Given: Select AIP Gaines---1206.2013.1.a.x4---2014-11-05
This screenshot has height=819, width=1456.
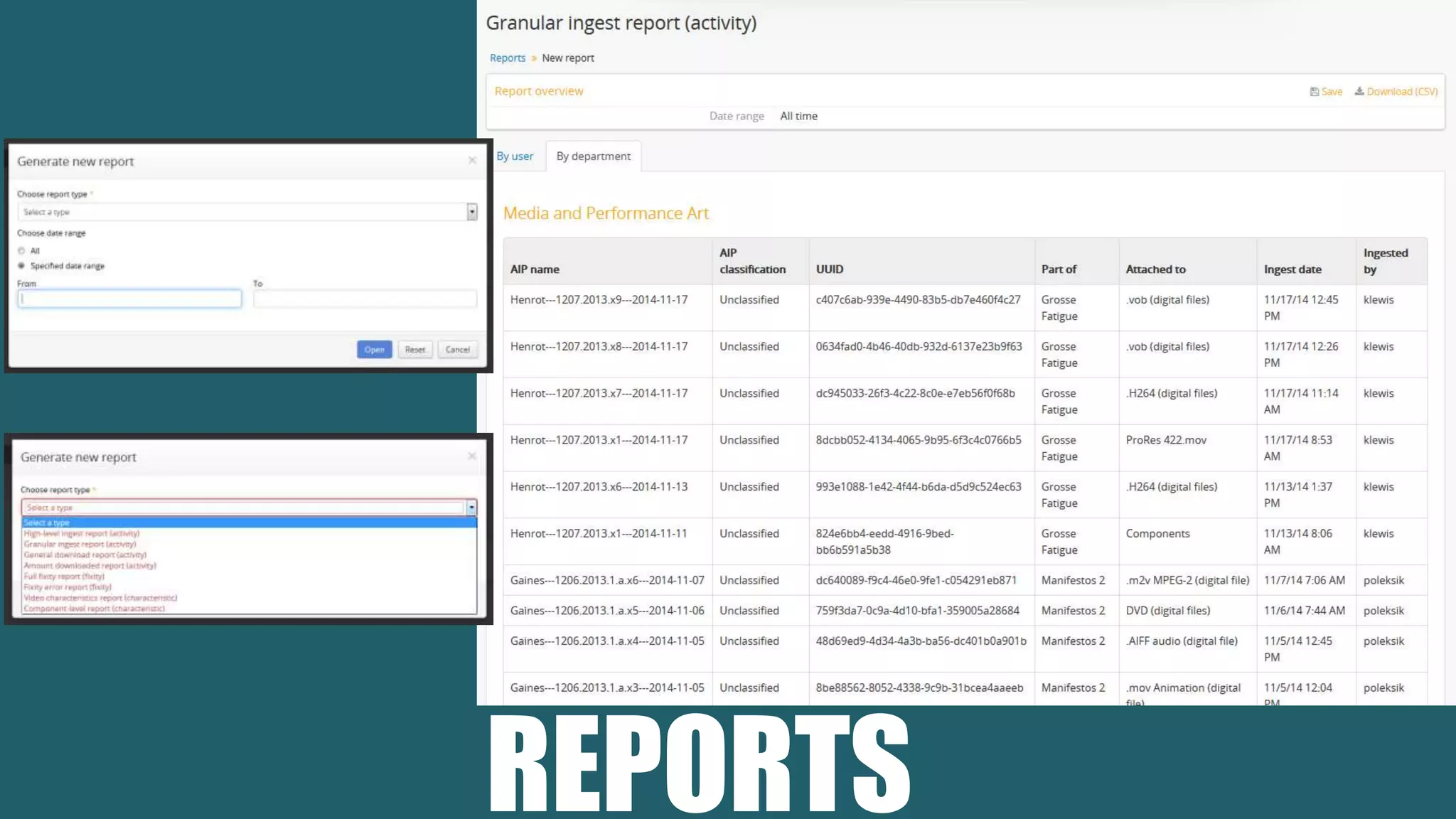Looking at the screenshot, I should [x=607, y=641].
